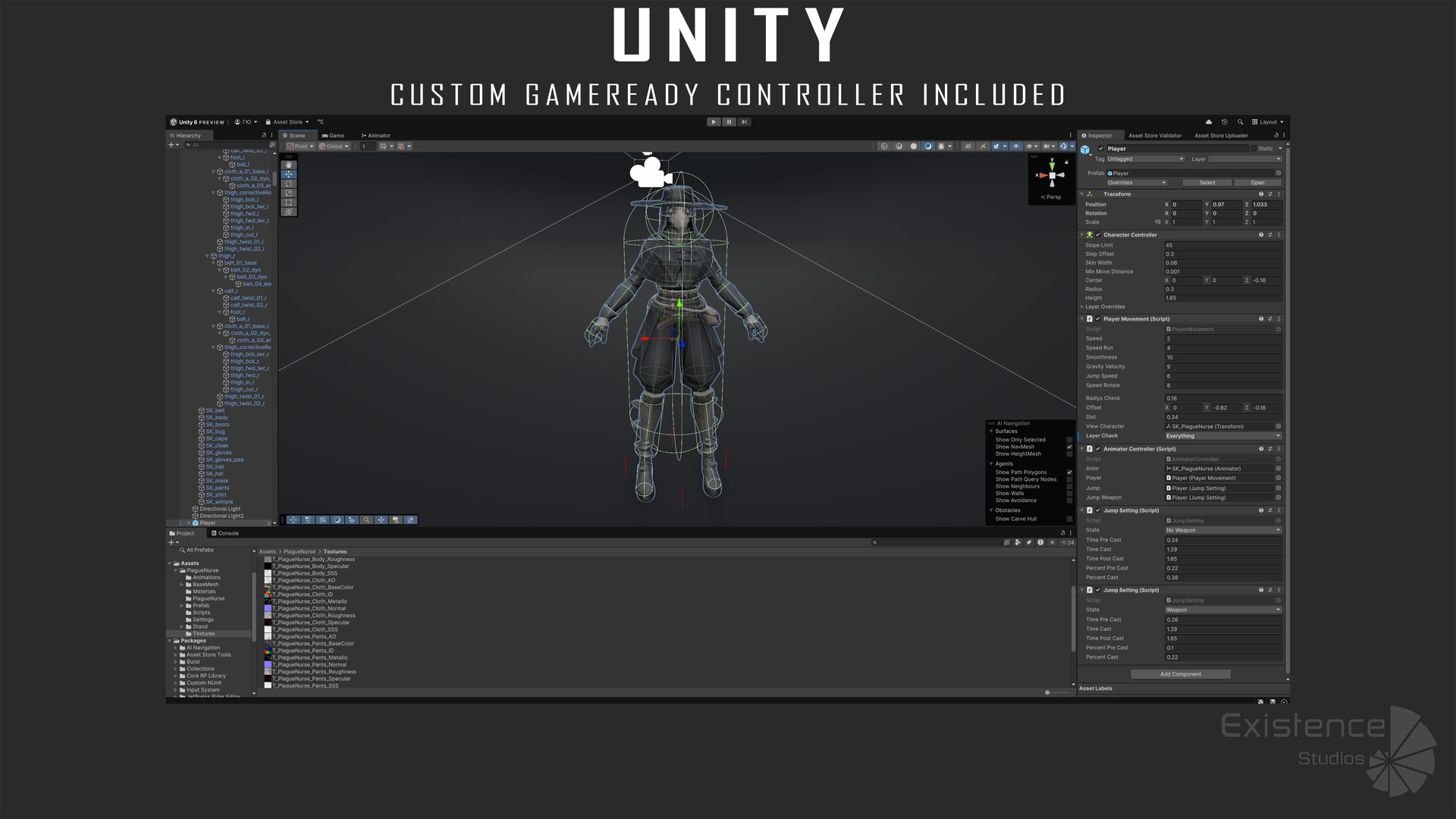Select the Rect transform tool
Screen dimensions: 1456x819
click(x=289, y=202)
